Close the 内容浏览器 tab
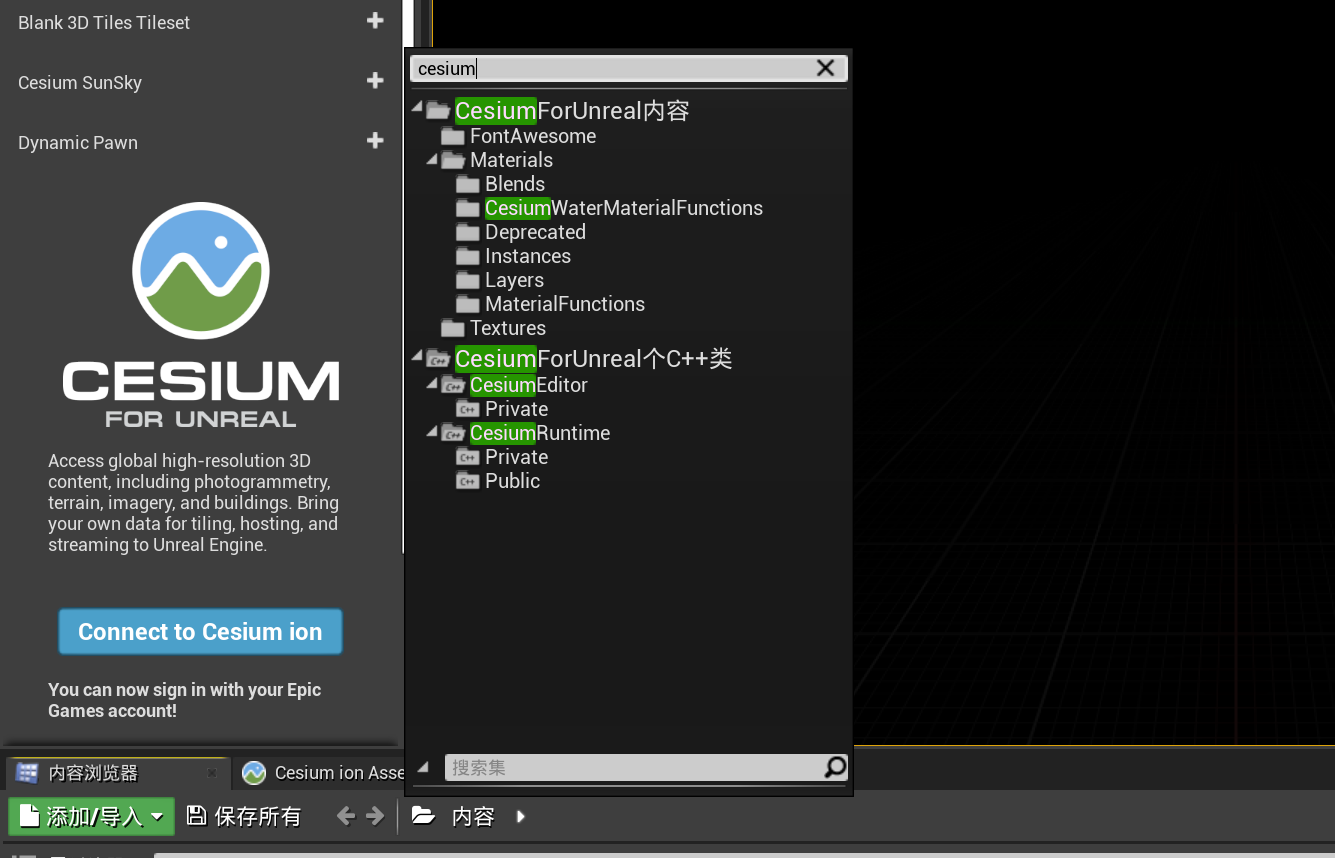Screen dimensions: 1335x858 [x=212, y=773]
